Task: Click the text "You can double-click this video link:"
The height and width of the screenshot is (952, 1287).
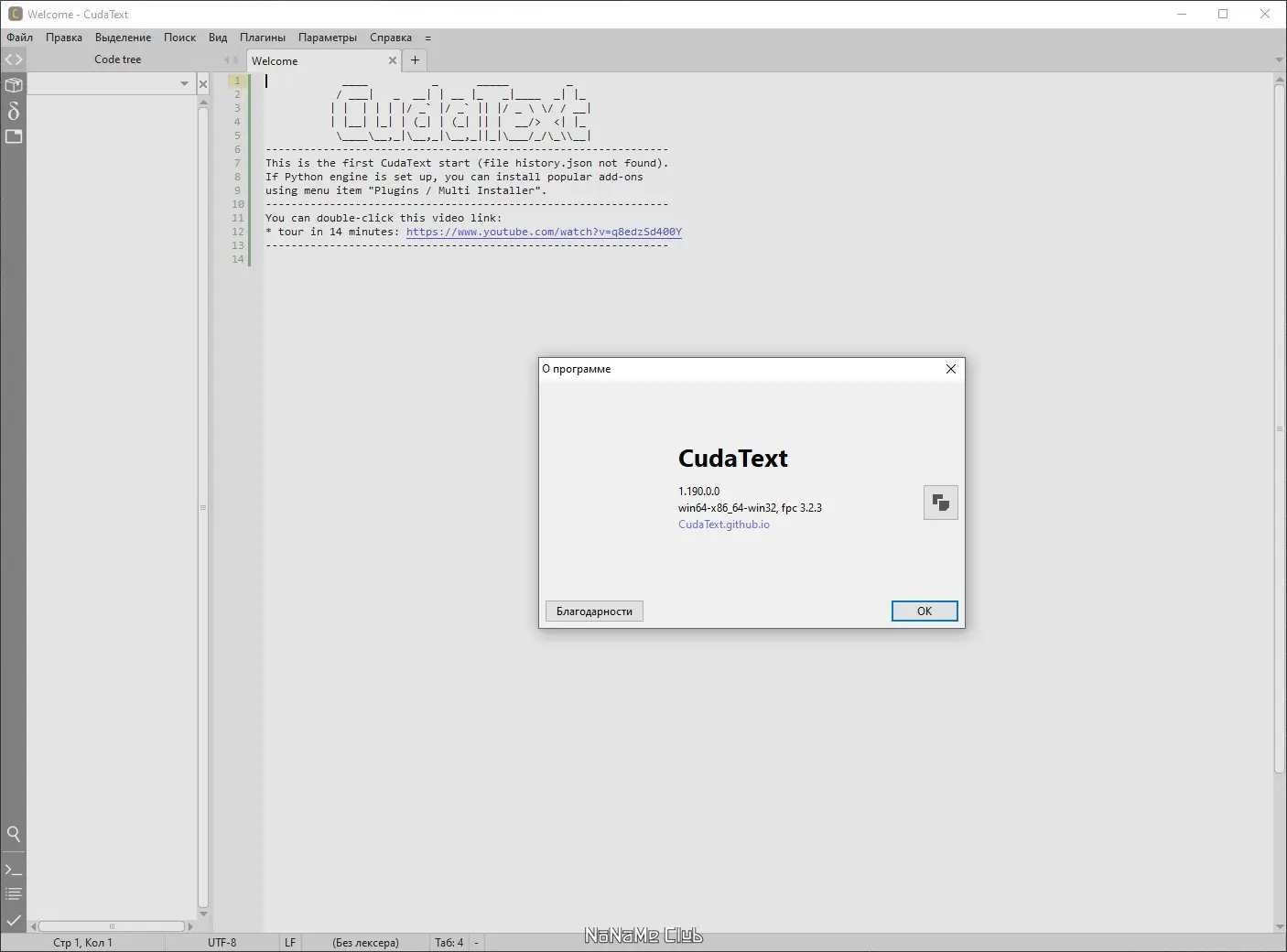Action: [x=384, y=218]
